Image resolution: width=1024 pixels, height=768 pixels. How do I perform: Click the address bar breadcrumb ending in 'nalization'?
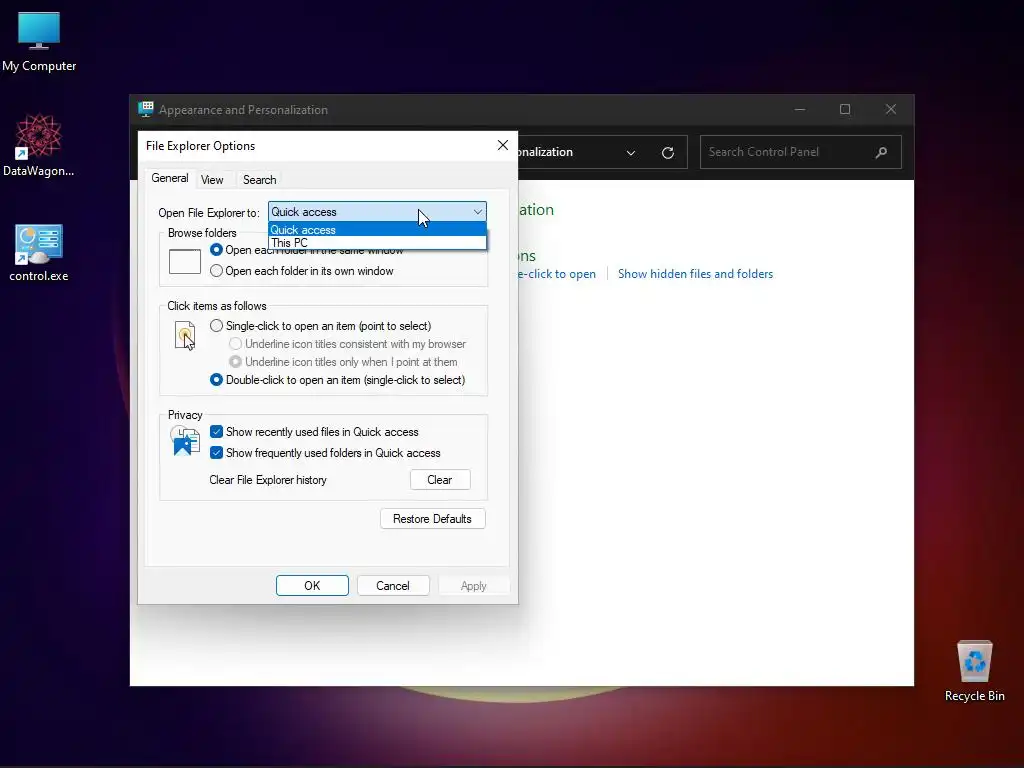click(546, 152)
